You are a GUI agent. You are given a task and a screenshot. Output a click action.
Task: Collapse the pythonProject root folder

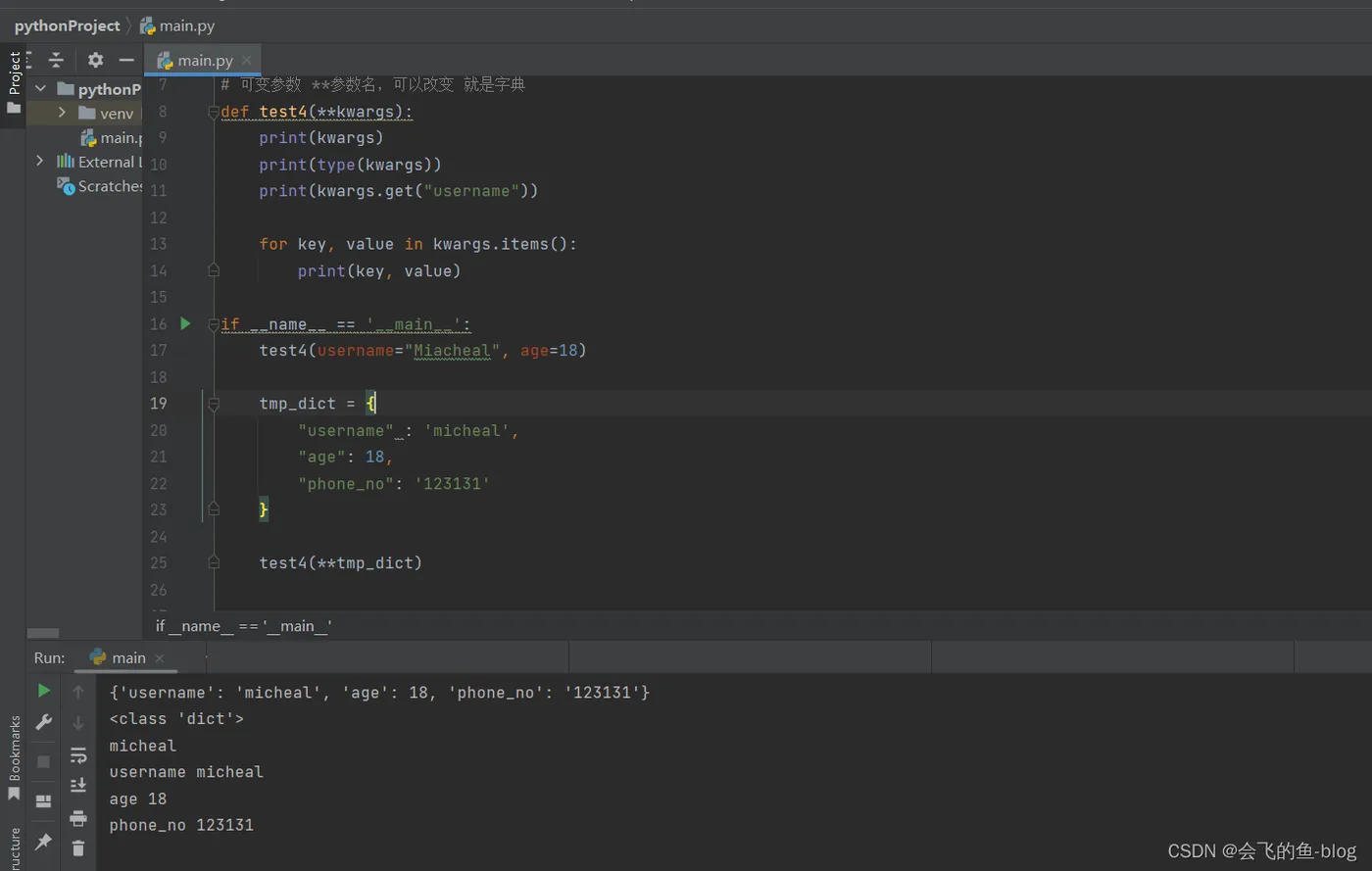pos(40,89)
